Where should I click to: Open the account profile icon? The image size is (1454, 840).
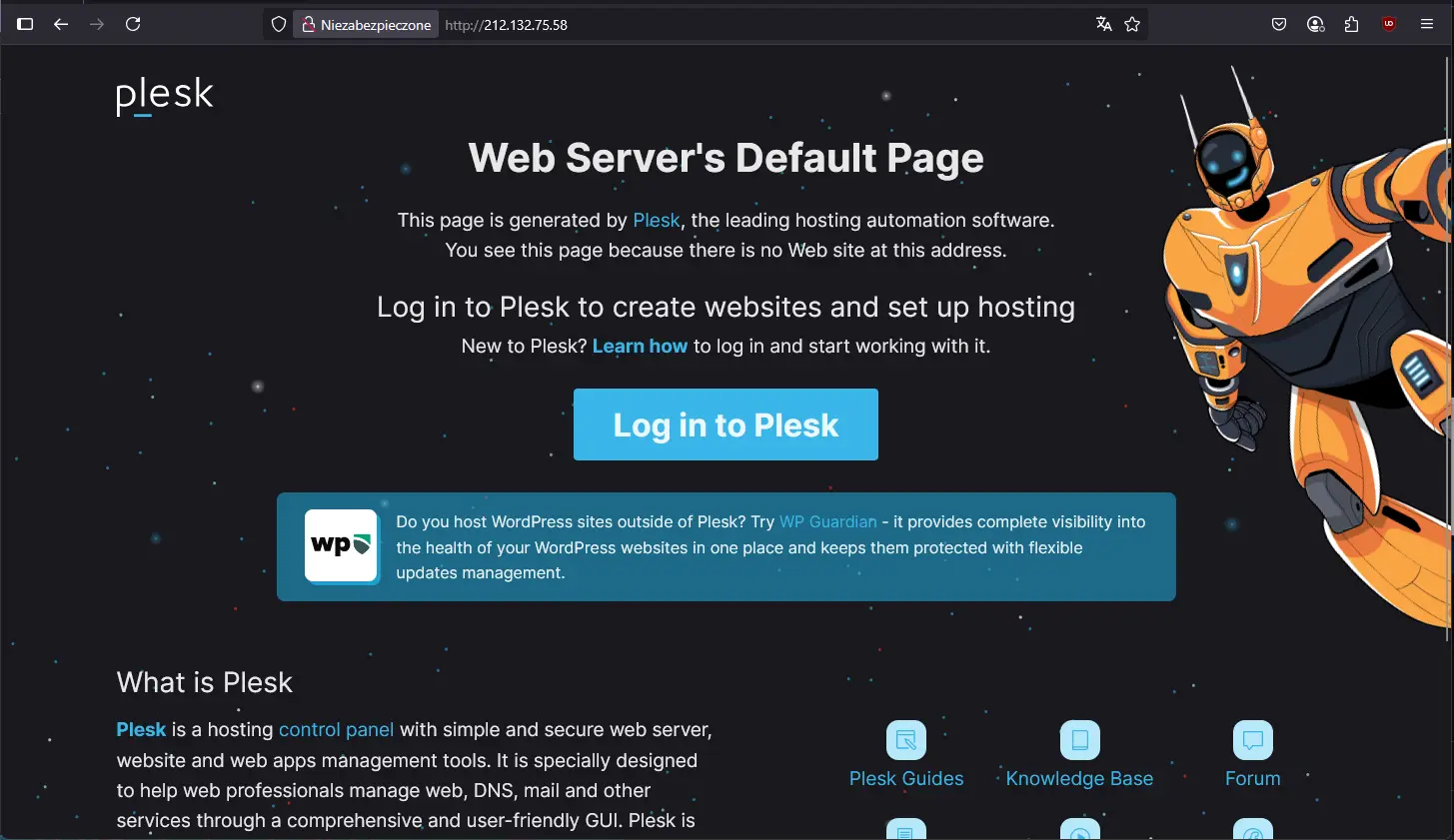click(1315, 24)
